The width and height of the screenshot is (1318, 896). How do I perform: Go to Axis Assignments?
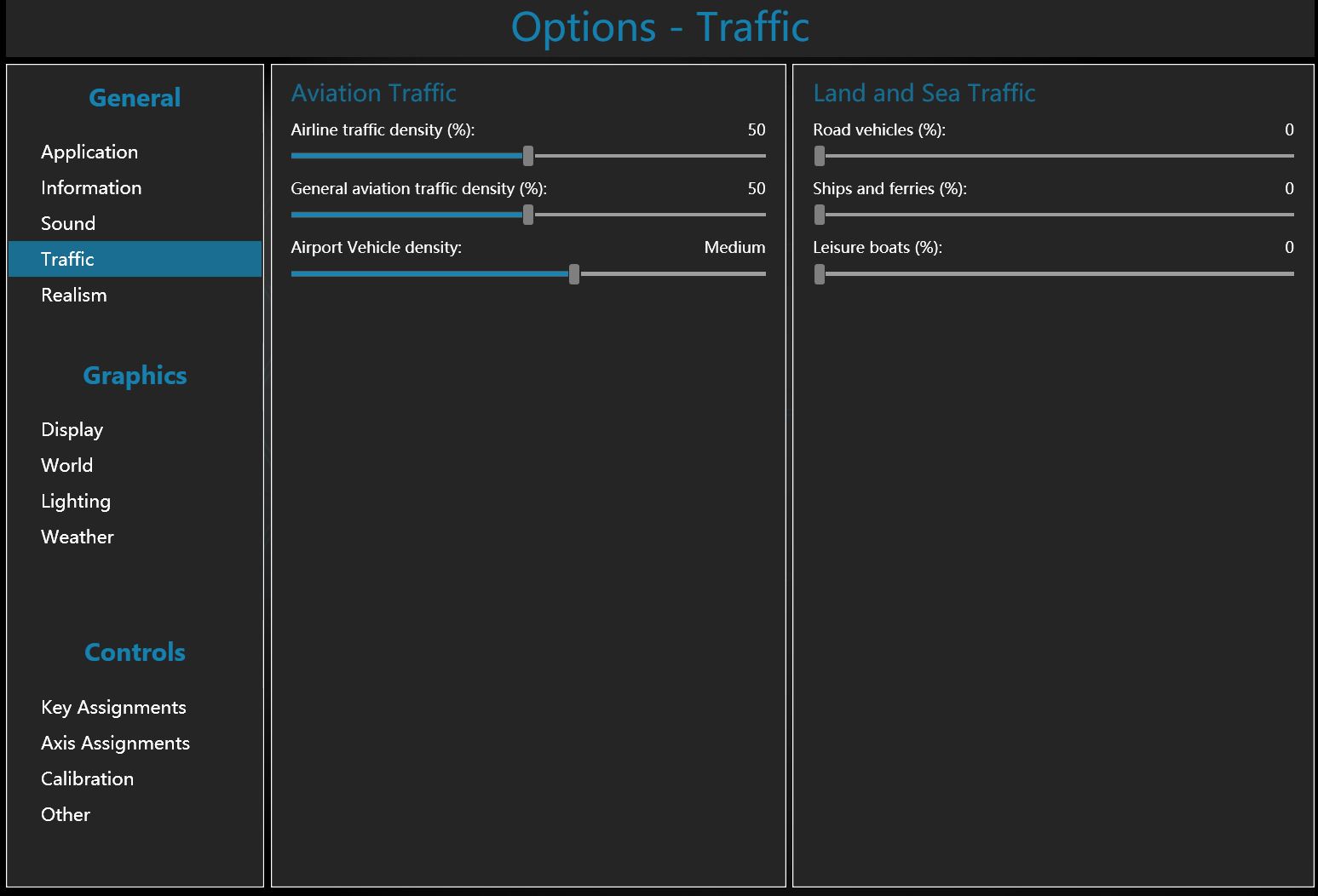[x=115, y=743]
